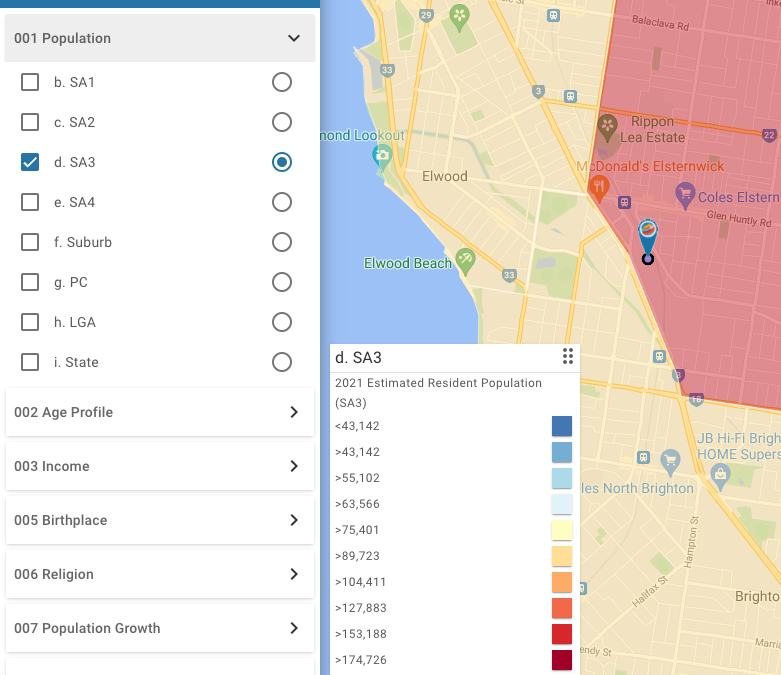This screenshot has width=781, height=675.
Task: Enable the b. SA1 checkbox
Action: (x=31, y=82)
